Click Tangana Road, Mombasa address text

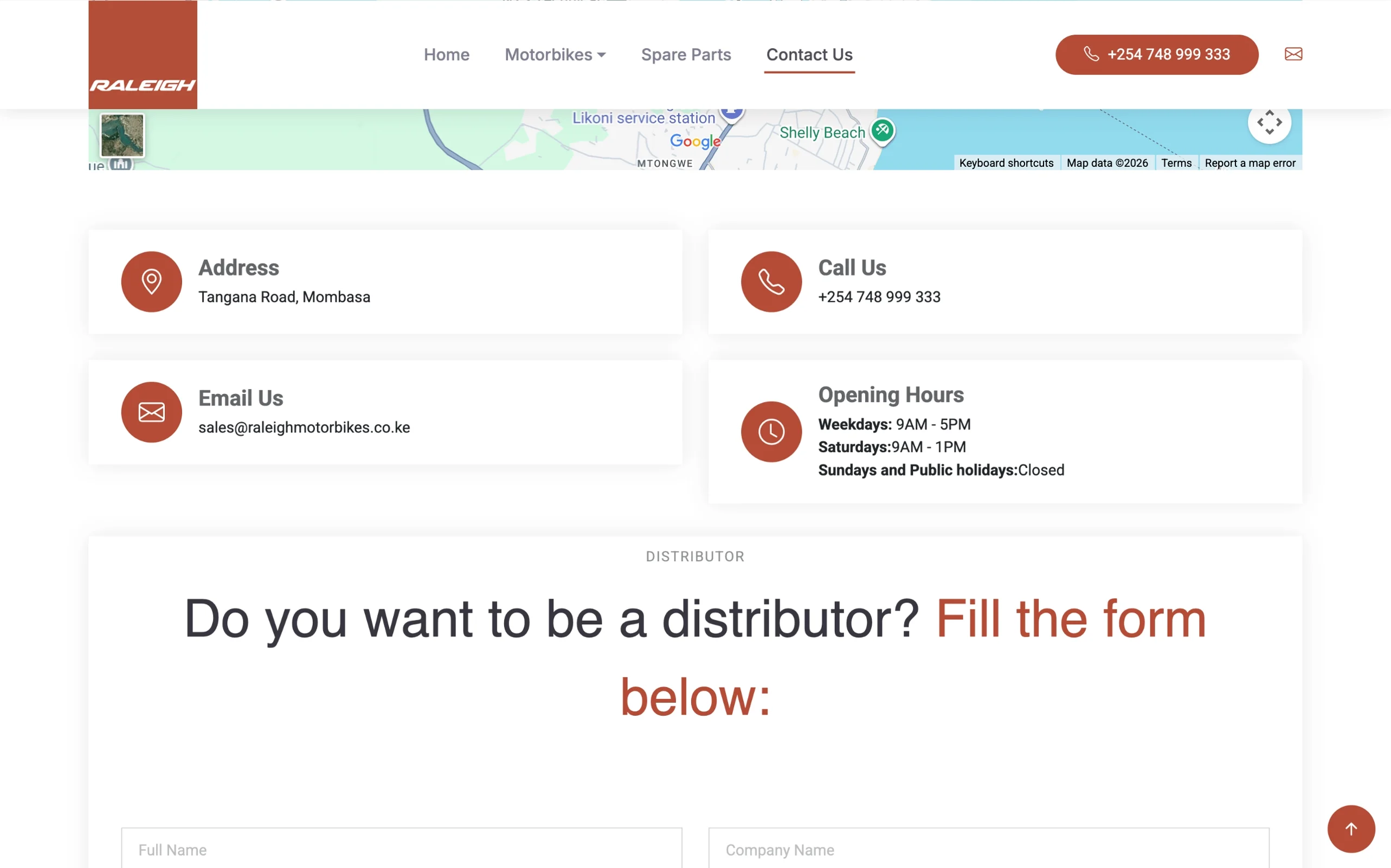click(x=284, y=297)
